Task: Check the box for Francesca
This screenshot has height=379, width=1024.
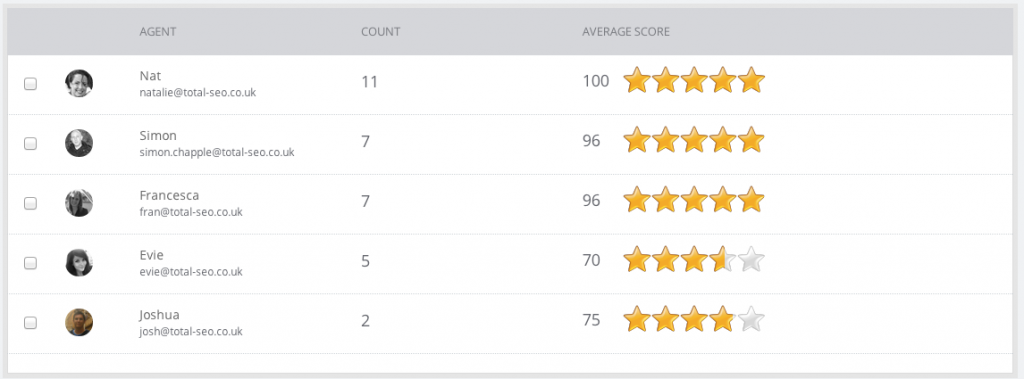Action: (30, 203)
